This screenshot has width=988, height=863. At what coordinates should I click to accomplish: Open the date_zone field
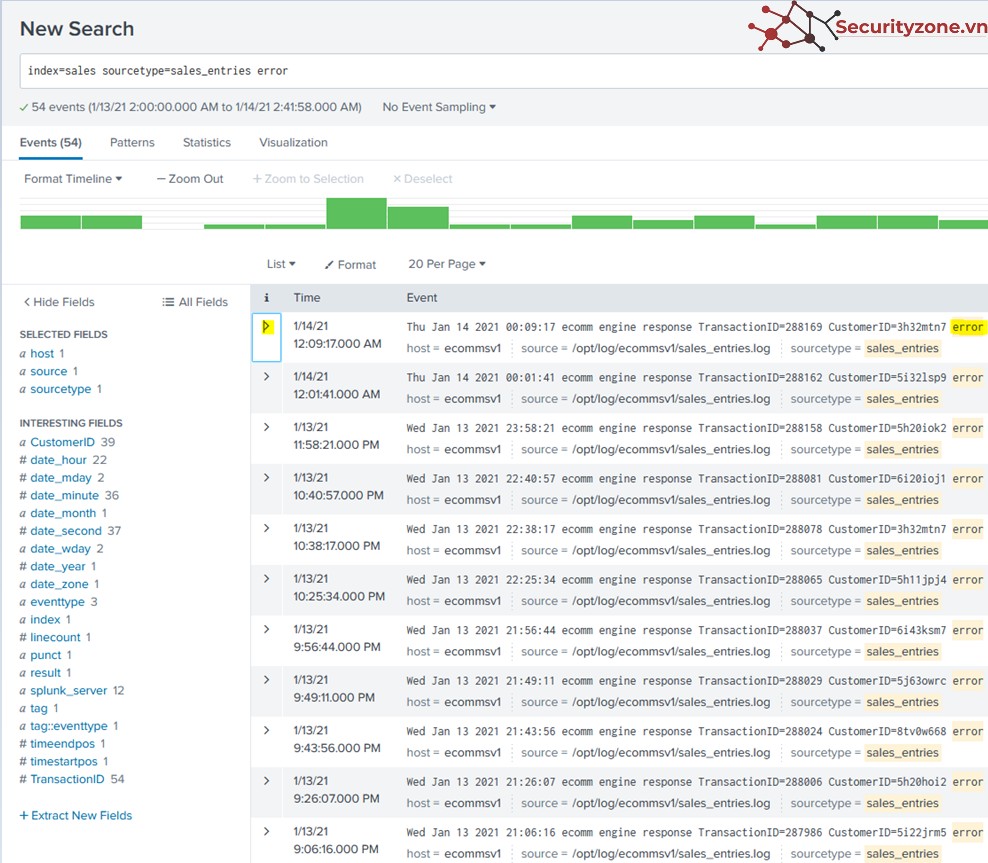59,584
